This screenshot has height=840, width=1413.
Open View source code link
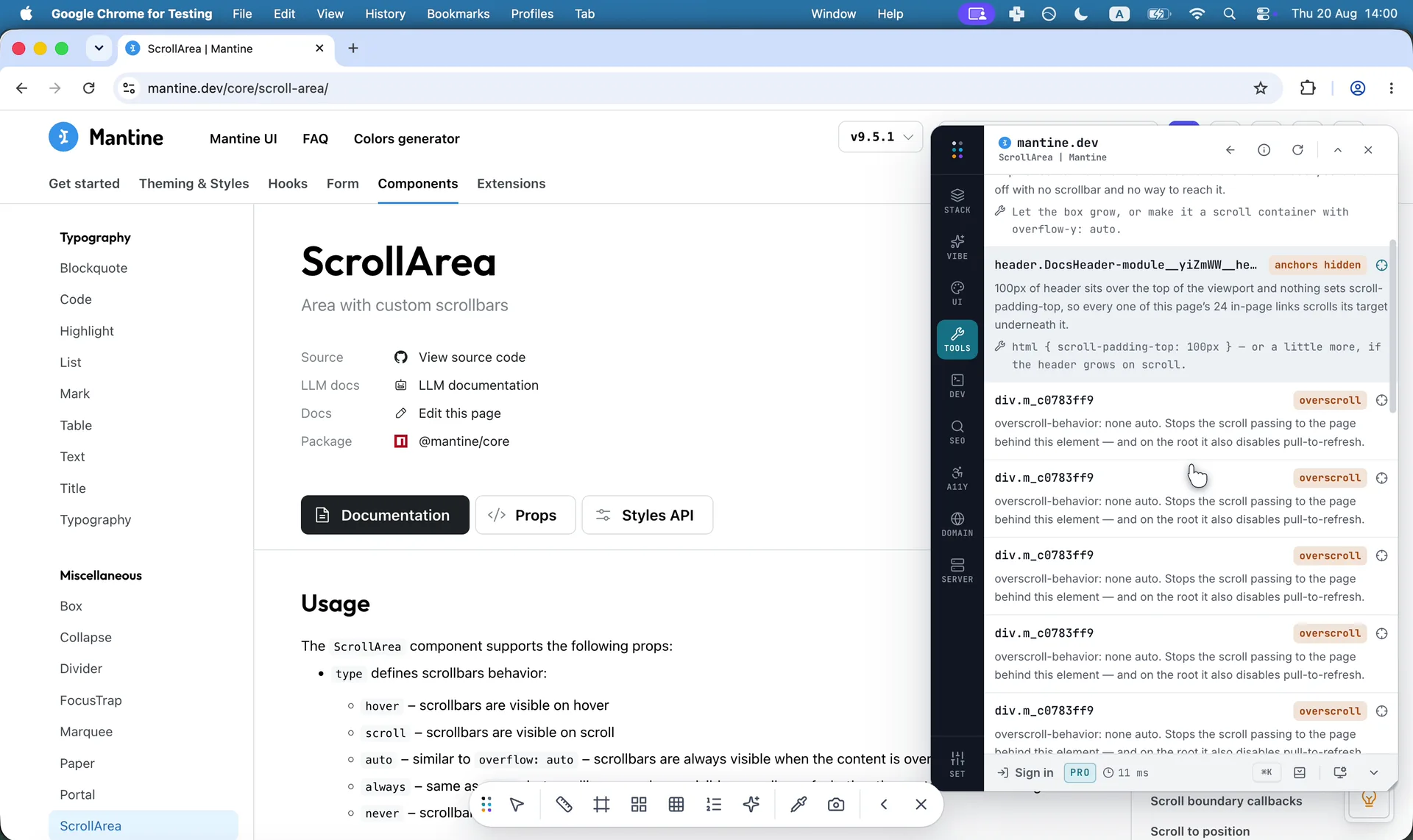pyautogui.click(x=472, y=357)
